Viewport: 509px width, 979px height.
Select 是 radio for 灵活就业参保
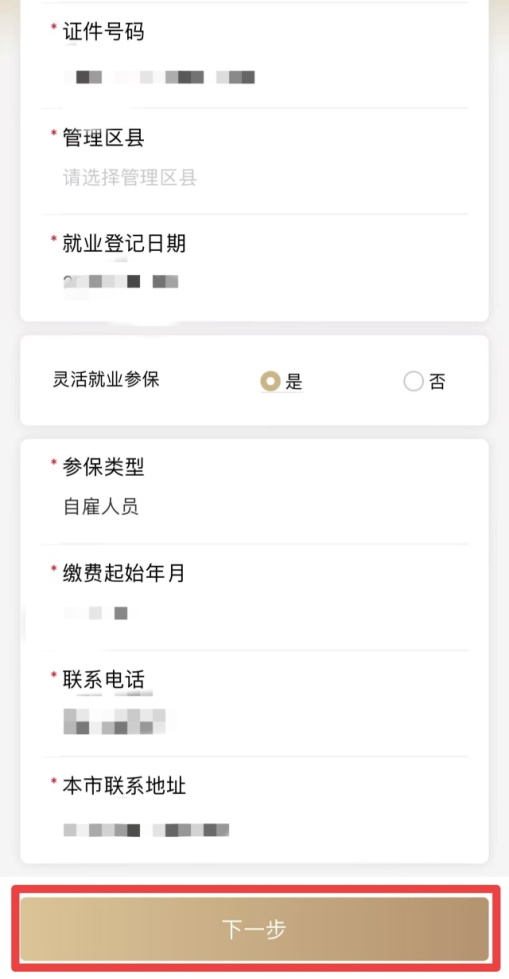[x=270, y=381]
